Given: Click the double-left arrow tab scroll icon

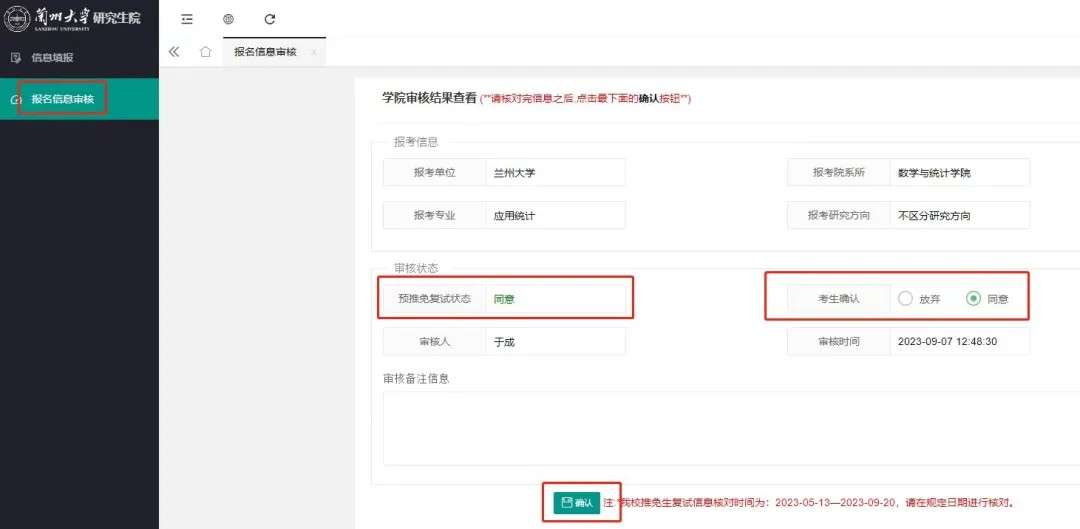Looking at the screenshot, I should coord(174,52).
